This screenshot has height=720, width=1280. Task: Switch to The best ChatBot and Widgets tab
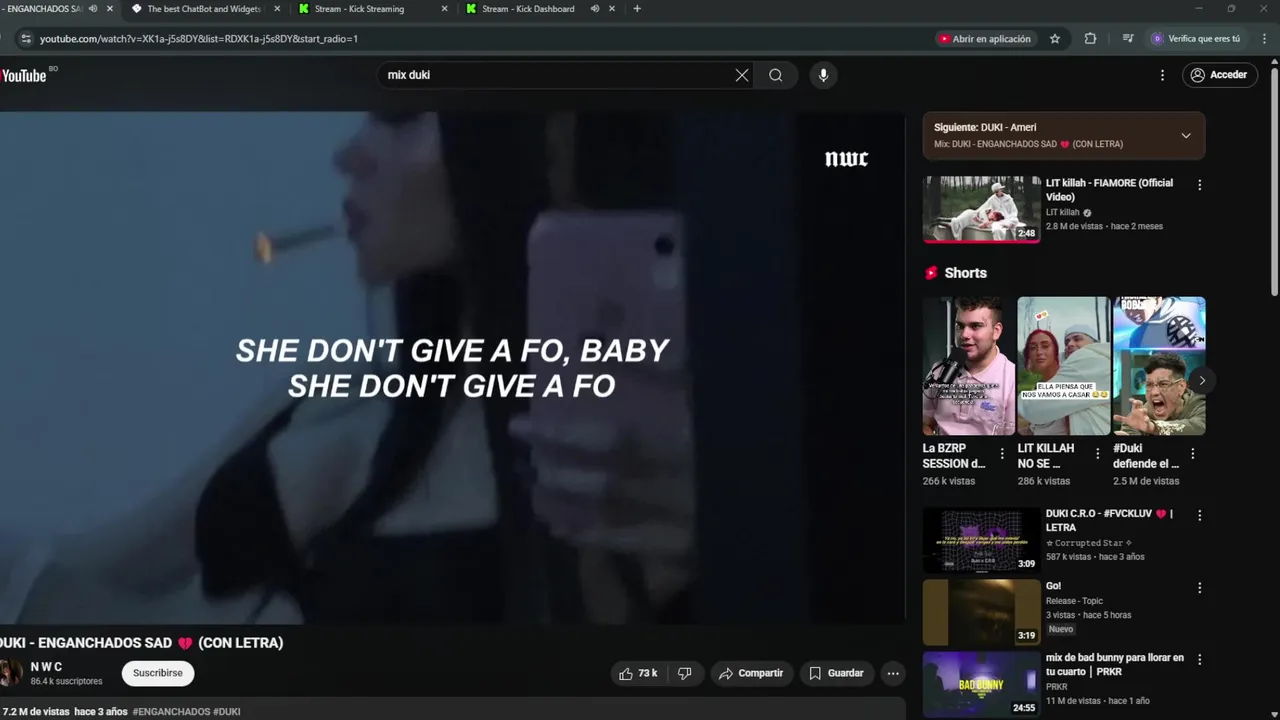(x=204, y=9)
